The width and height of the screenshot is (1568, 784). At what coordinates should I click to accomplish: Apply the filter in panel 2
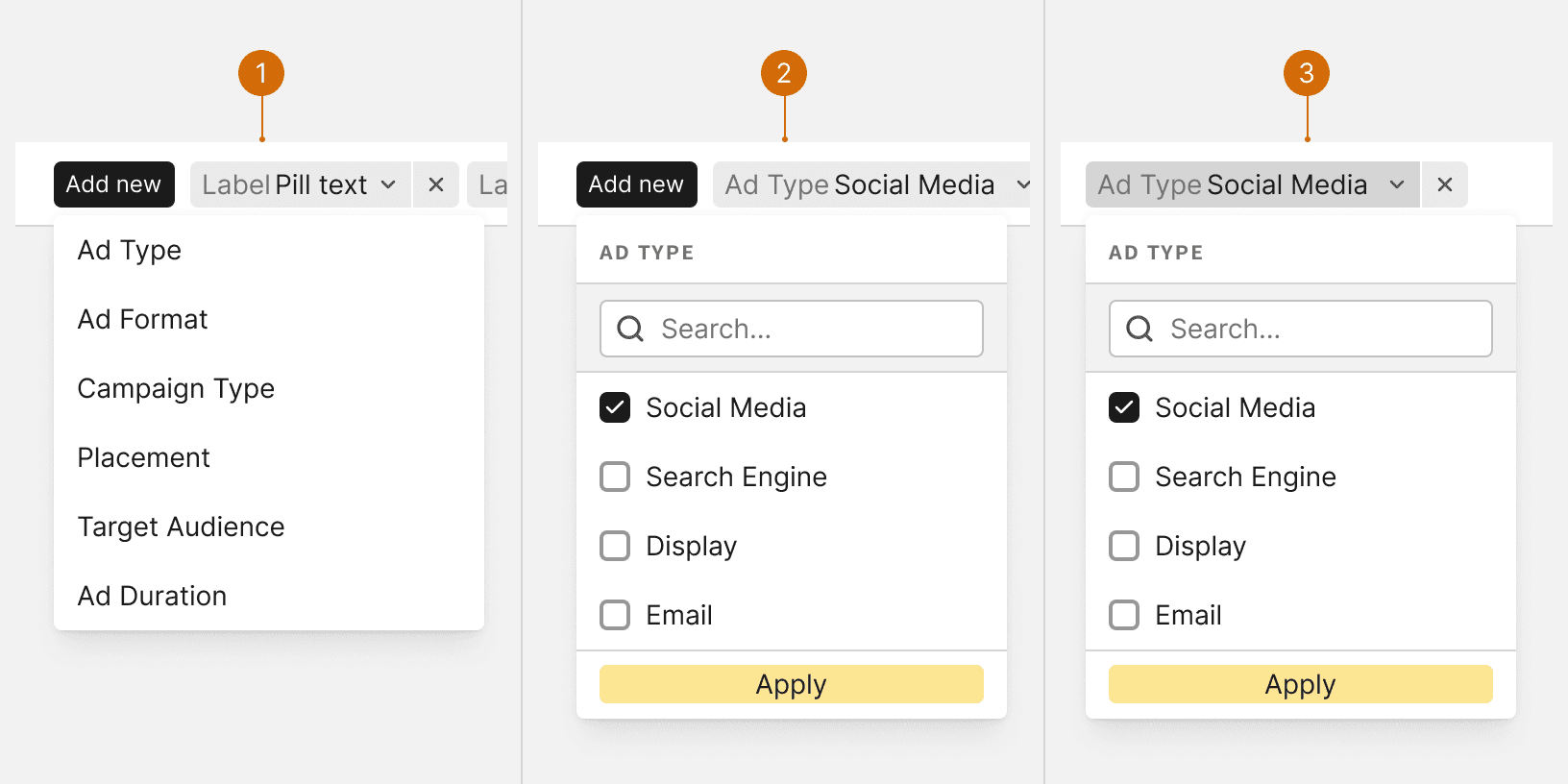click(792, 684)
